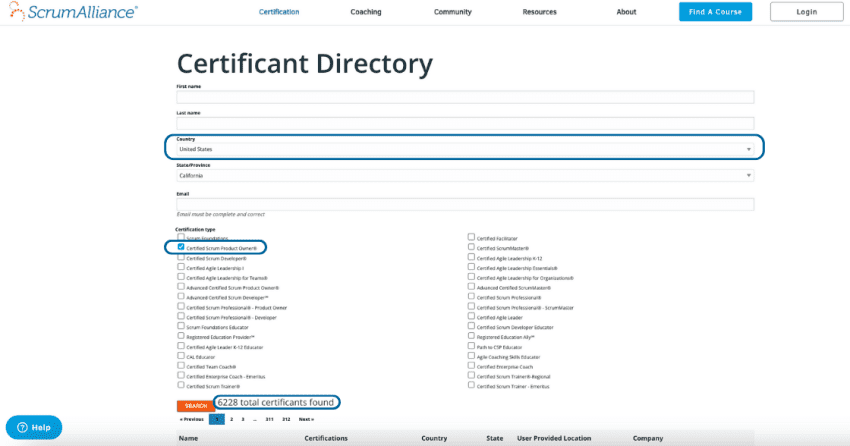The height and width of the screenshot is (446, 850).
Task: Click the Country column header
Action: click(x=434, y=438)
